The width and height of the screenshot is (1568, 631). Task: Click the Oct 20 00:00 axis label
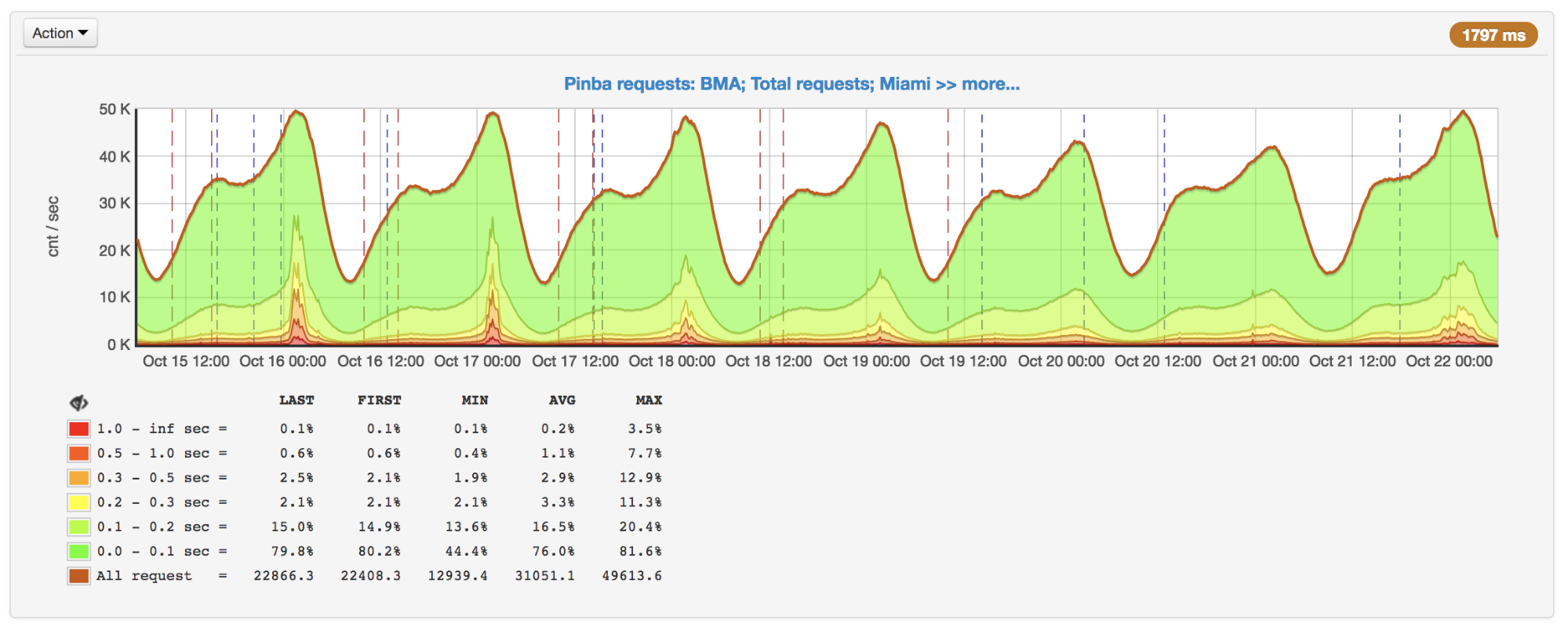(x=1061, y=361)
